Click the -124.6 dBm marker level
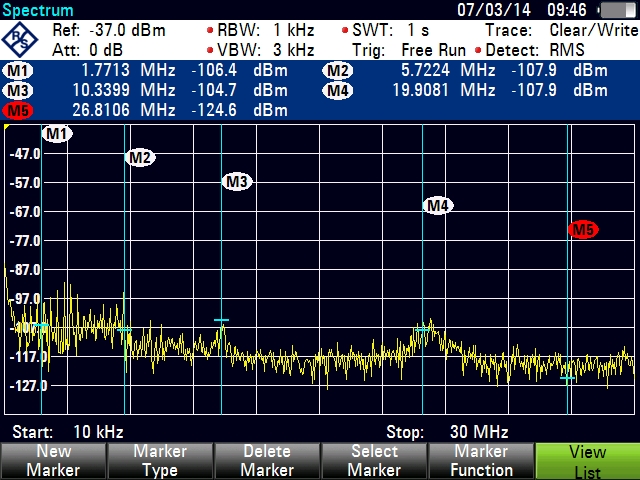 (240, 110)
